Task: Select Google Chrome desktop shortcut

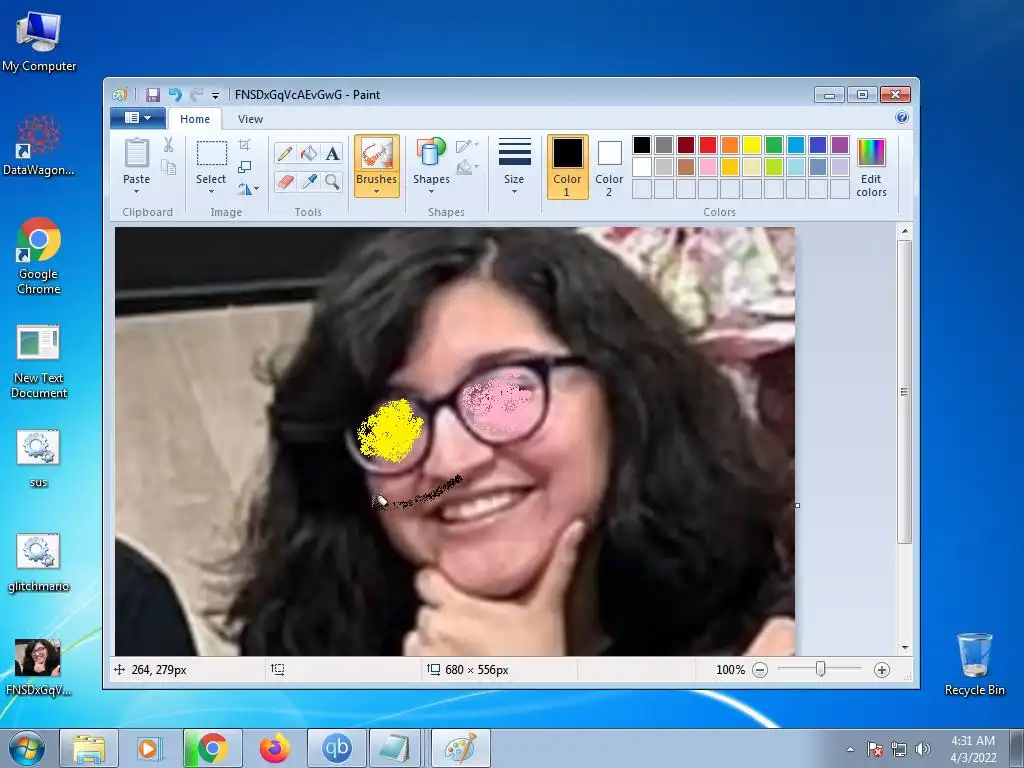Action: (x=39, y=257)
